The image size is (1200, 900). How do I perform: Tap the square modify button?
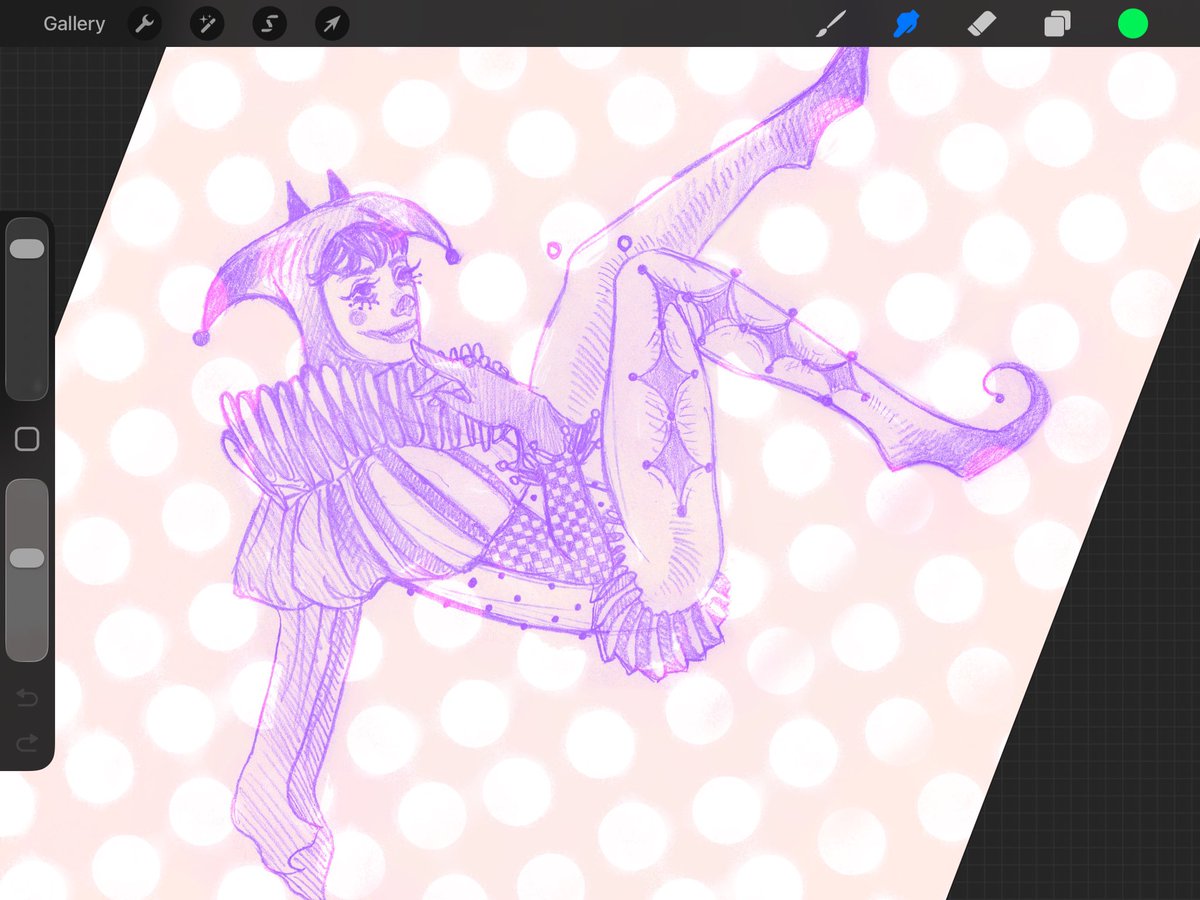(x=27, y=439)
